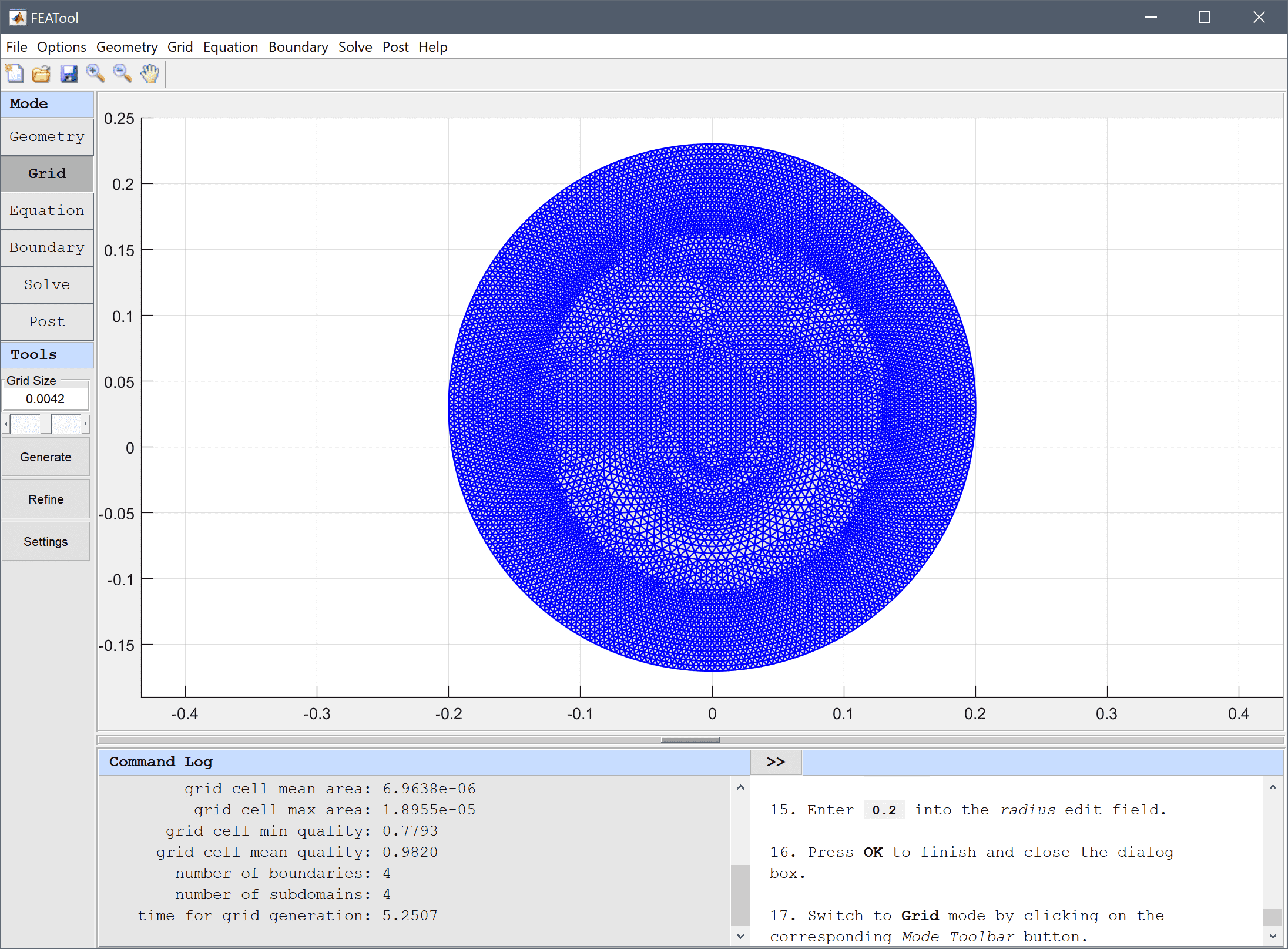The height and width of the screenshot is (949, 1288).
Task: Click the 'time for grid generation' log line
Action: 288,916
